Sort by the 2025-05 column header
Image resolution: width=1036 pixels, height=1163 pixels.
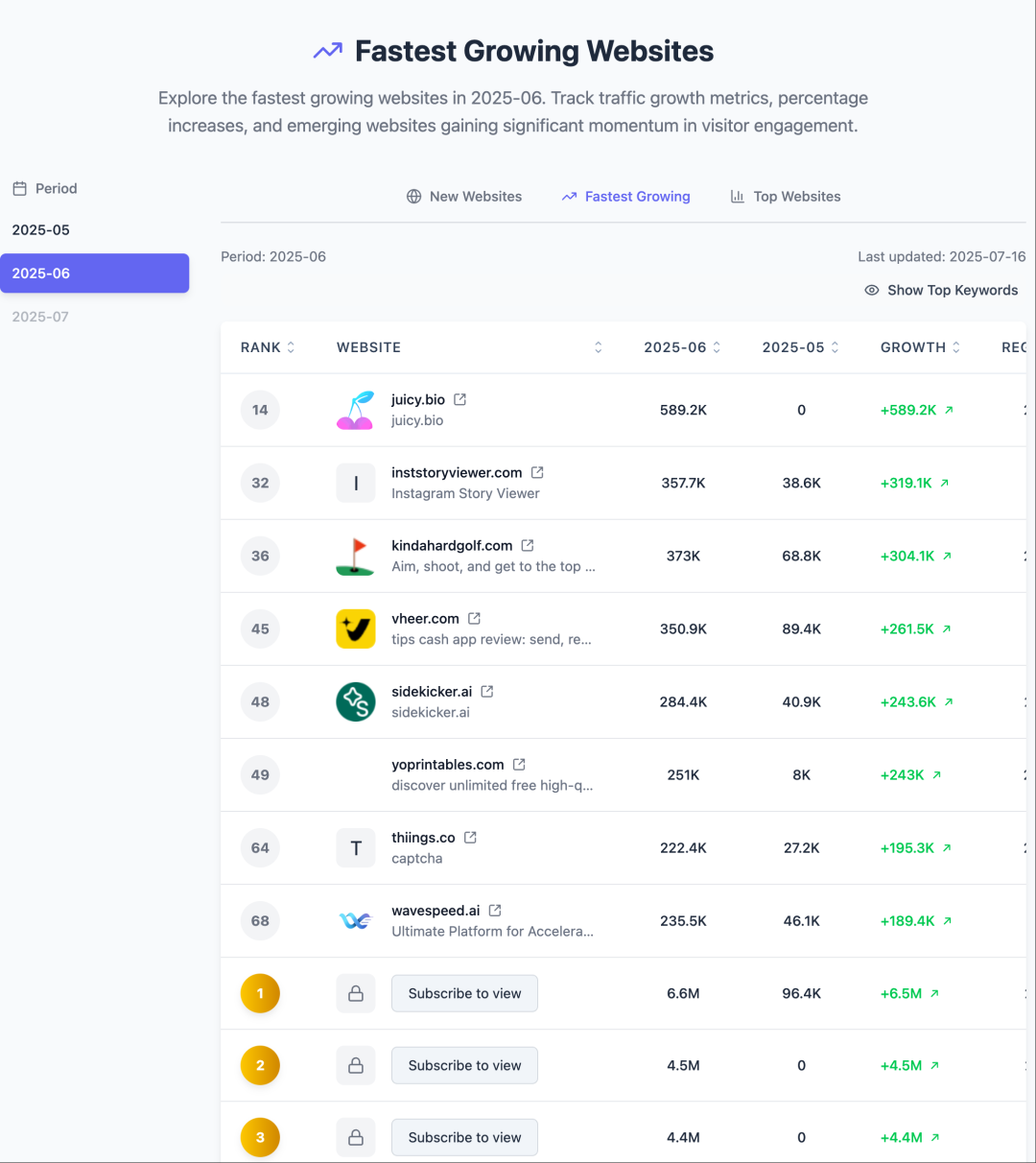801,347
